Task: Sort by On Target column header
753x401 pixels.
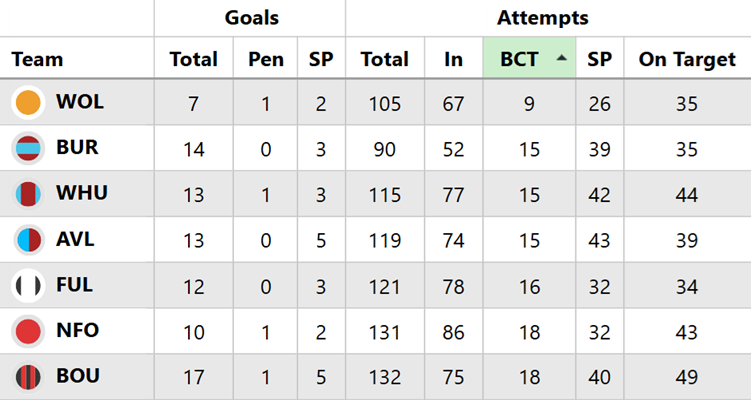Action: coord(686,60)
